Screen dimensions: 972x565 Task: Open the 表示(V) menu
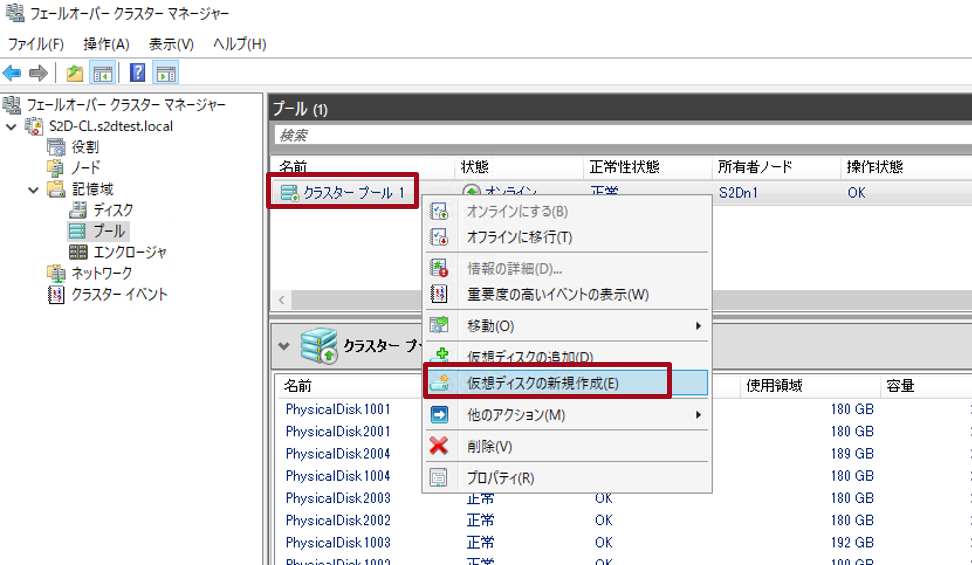(171, 44)
